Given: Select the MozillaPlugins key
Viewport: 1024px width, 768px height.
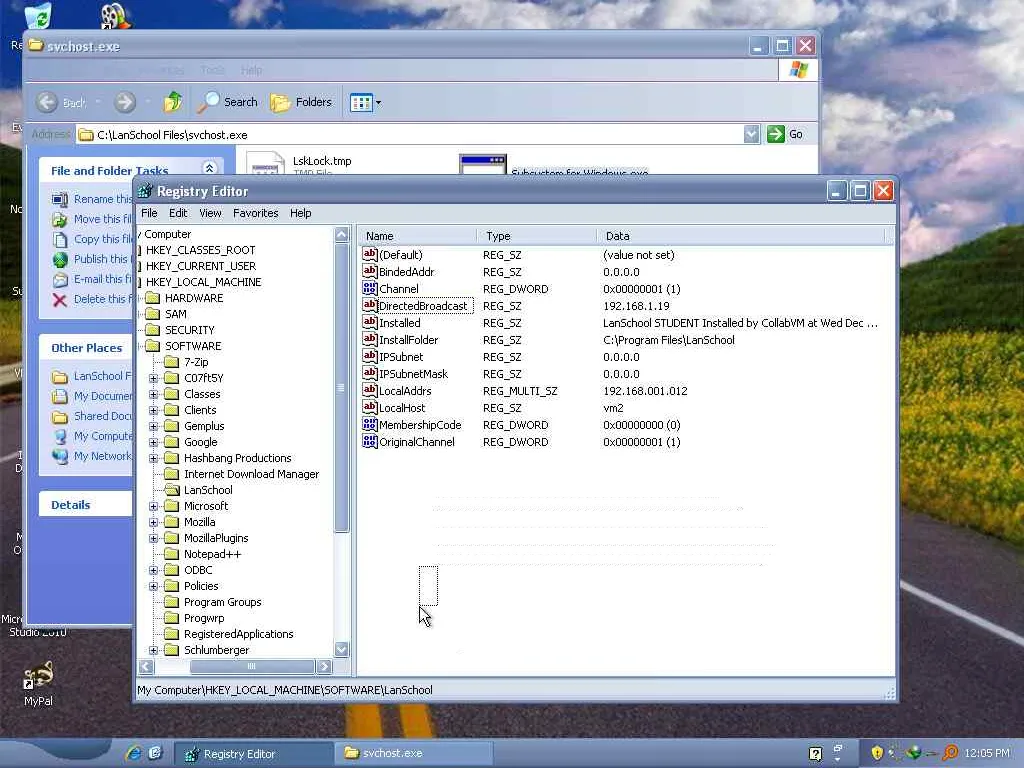Looking at the screenshot, I should point(216,538).
